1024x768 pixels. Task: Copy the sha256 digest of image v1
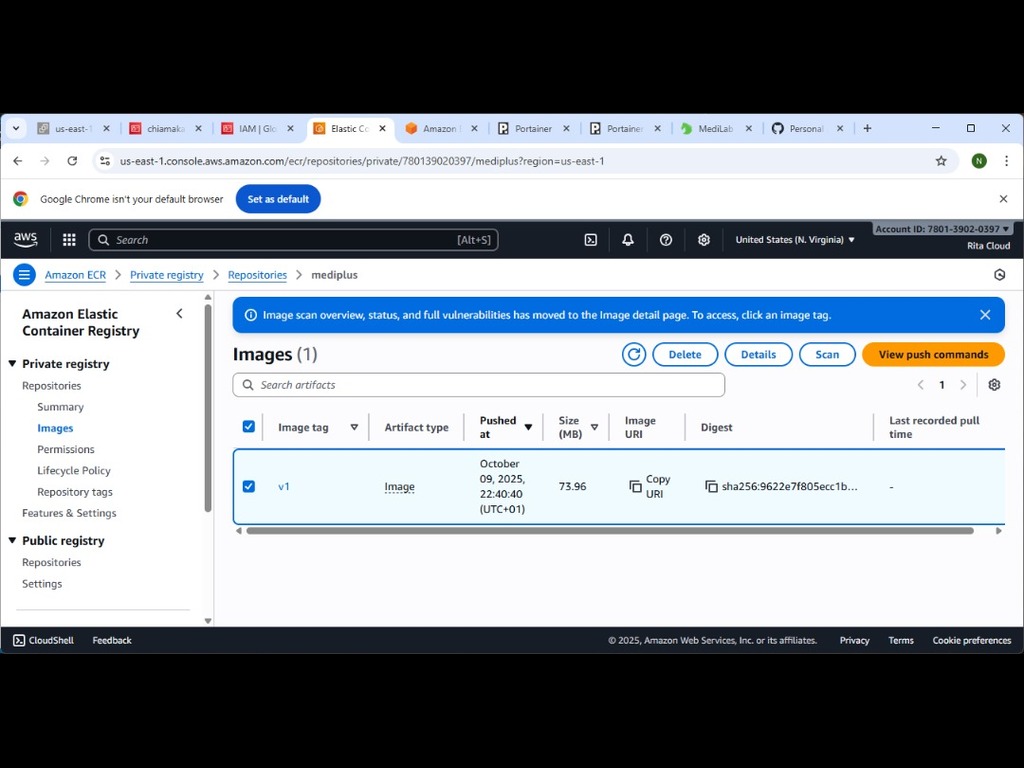710,486
